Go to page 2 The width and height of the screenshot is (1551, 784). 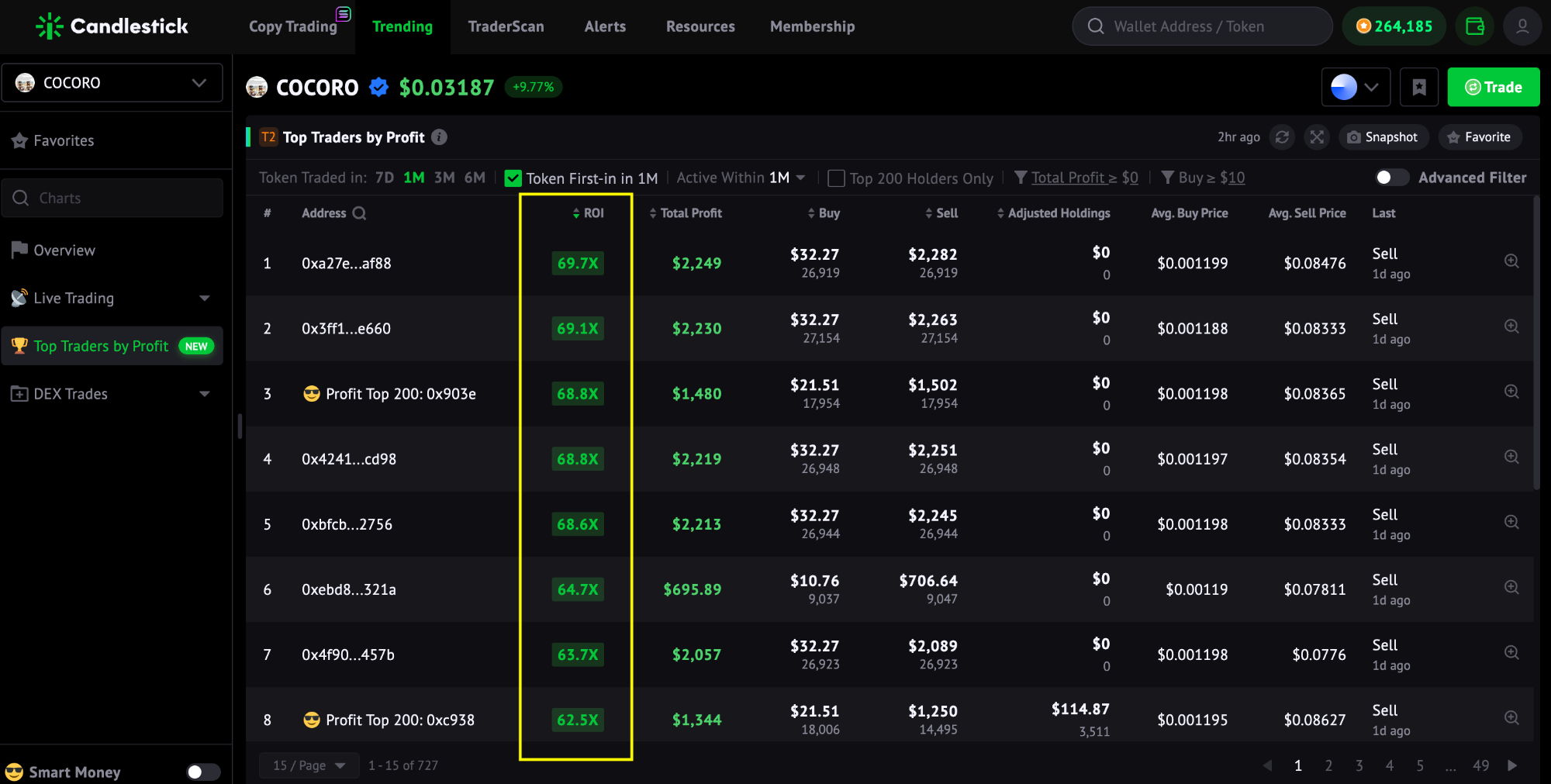tap(1328, 765)
